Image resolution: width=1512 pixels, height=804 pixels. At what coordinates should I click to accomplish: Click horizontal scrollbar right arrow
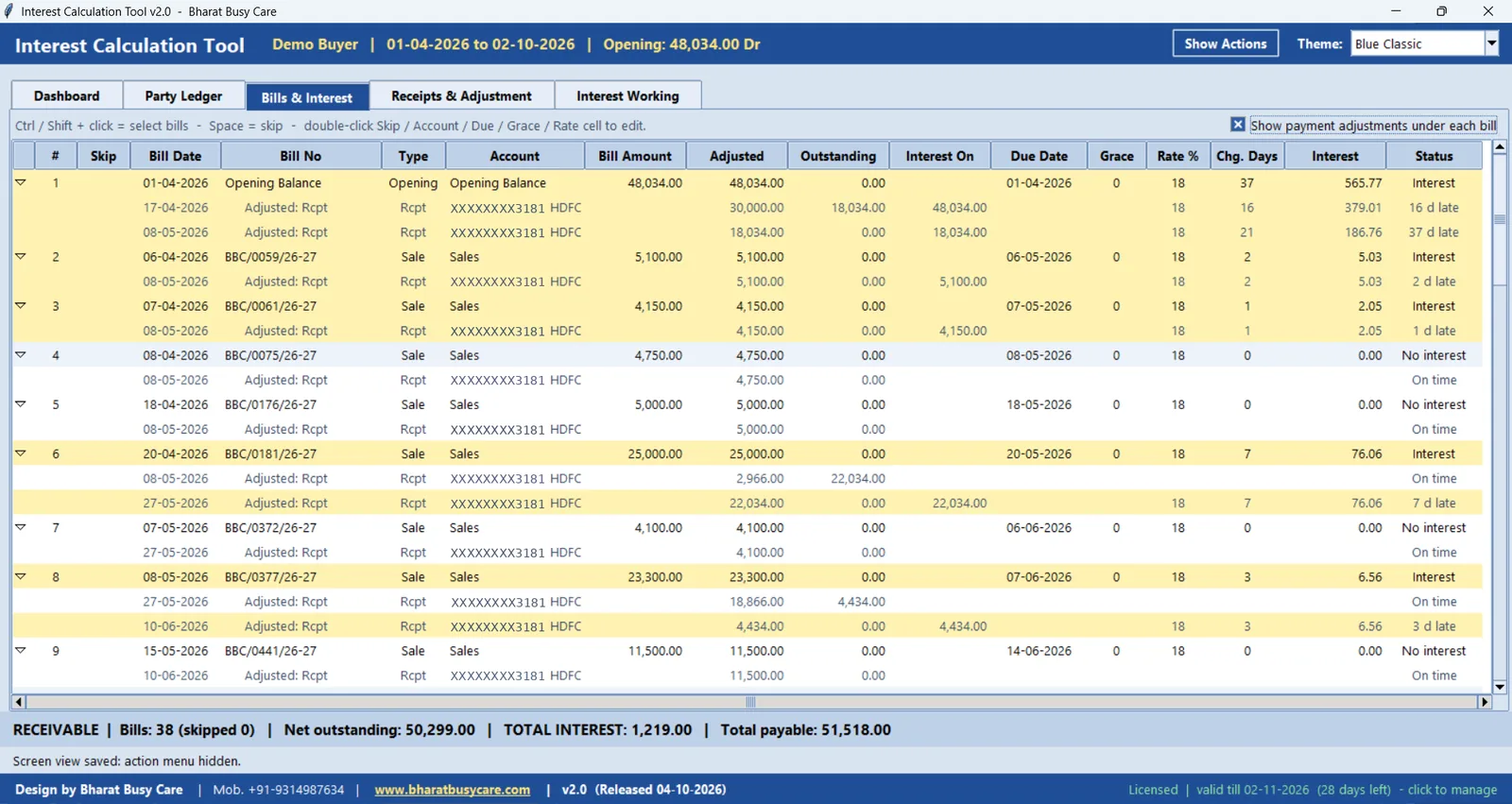pos(1485,702)
